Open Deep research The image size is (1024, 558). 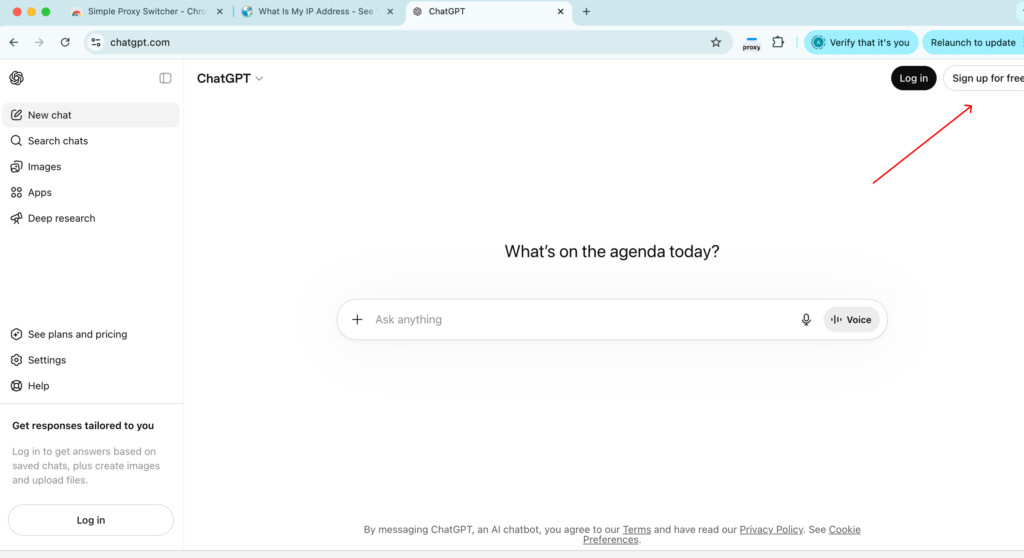[x=91, y=218]
